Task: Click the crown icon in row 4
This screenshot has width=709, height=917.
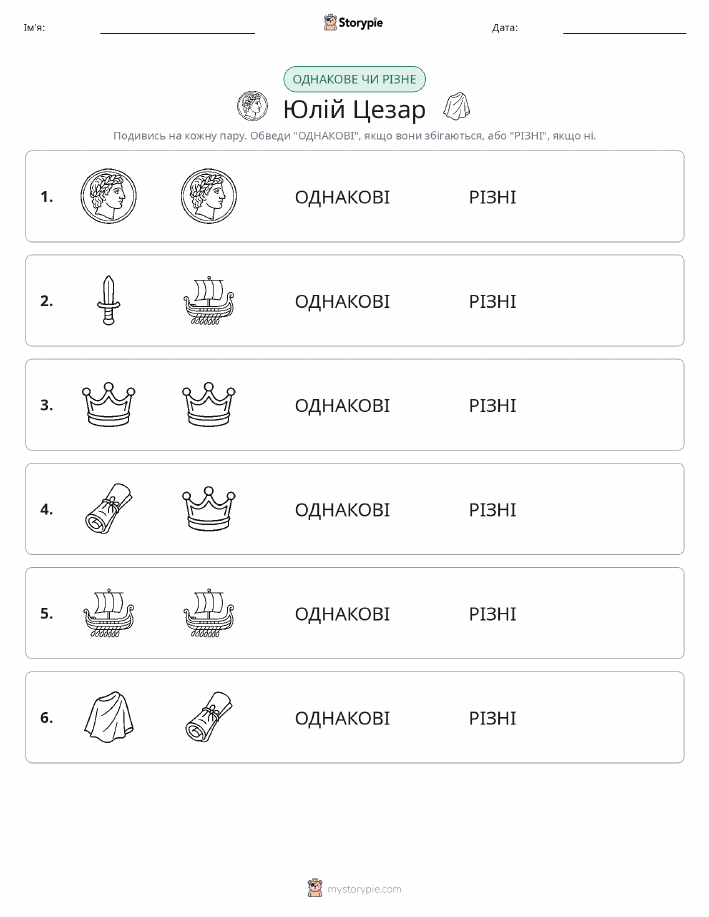Action: coord(209,509)
